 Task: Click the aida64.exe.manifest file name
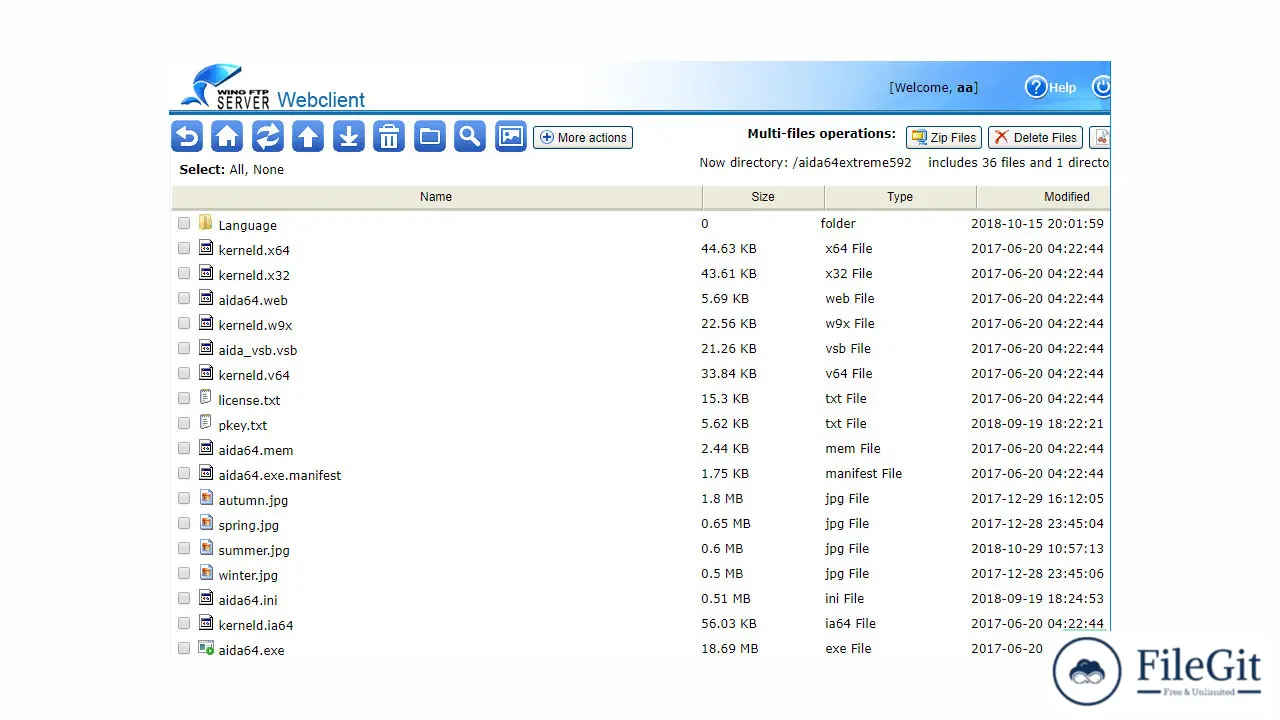[280, 475]
